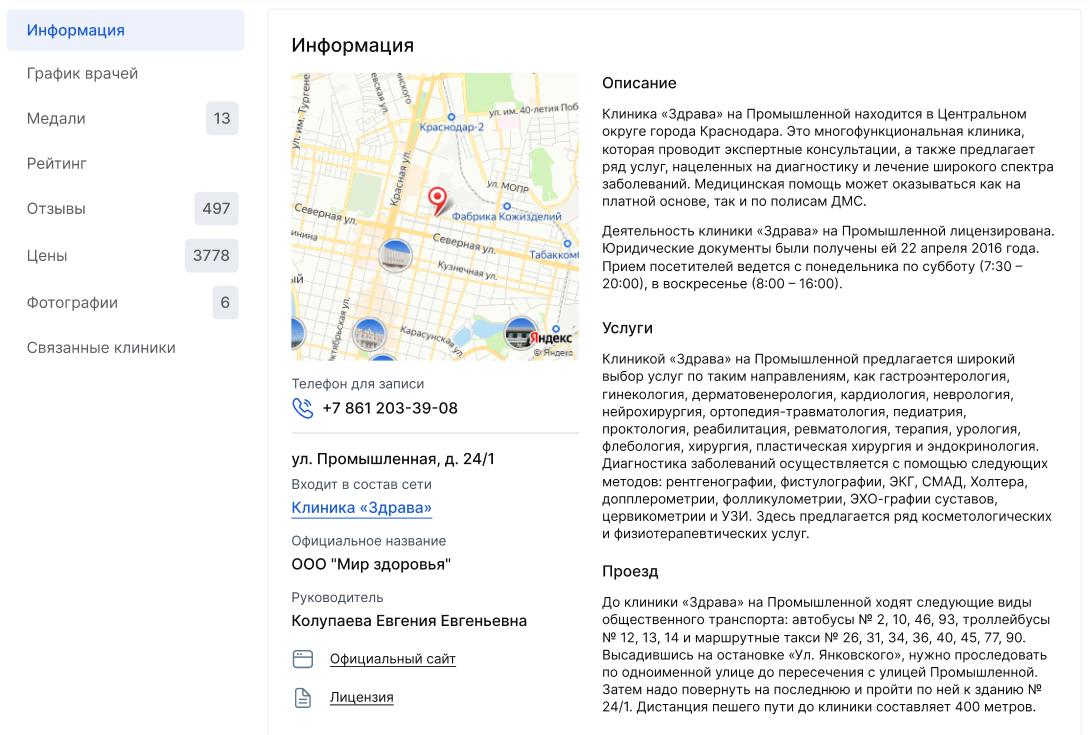Click the Яндекс logo on the map
The image size is (1090, 735).
pos(551,338)
